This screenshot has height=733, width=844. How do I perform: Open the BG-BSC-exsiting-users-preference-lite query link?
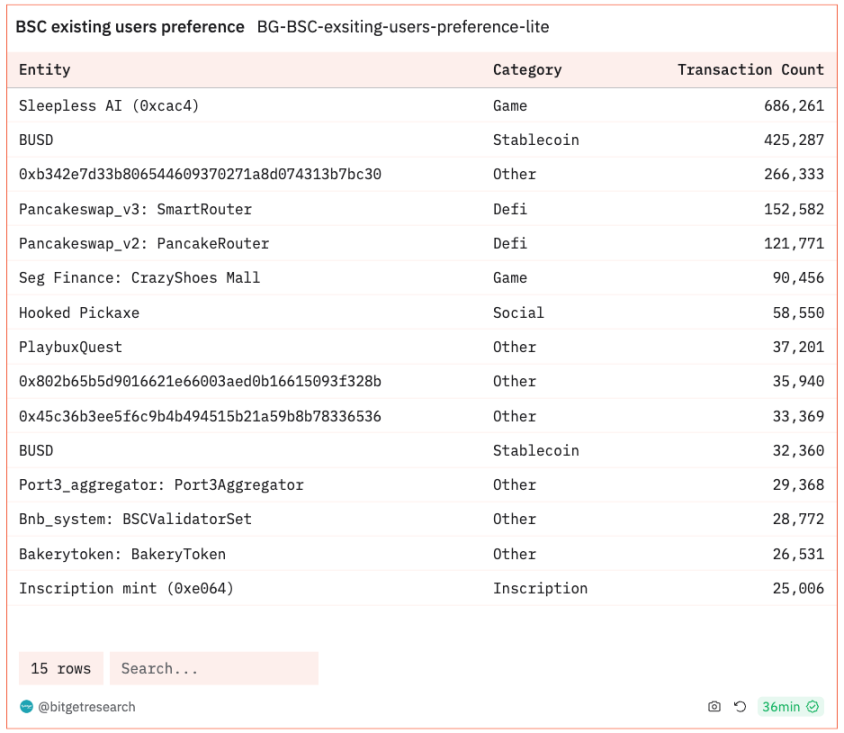tap(402, 27)
